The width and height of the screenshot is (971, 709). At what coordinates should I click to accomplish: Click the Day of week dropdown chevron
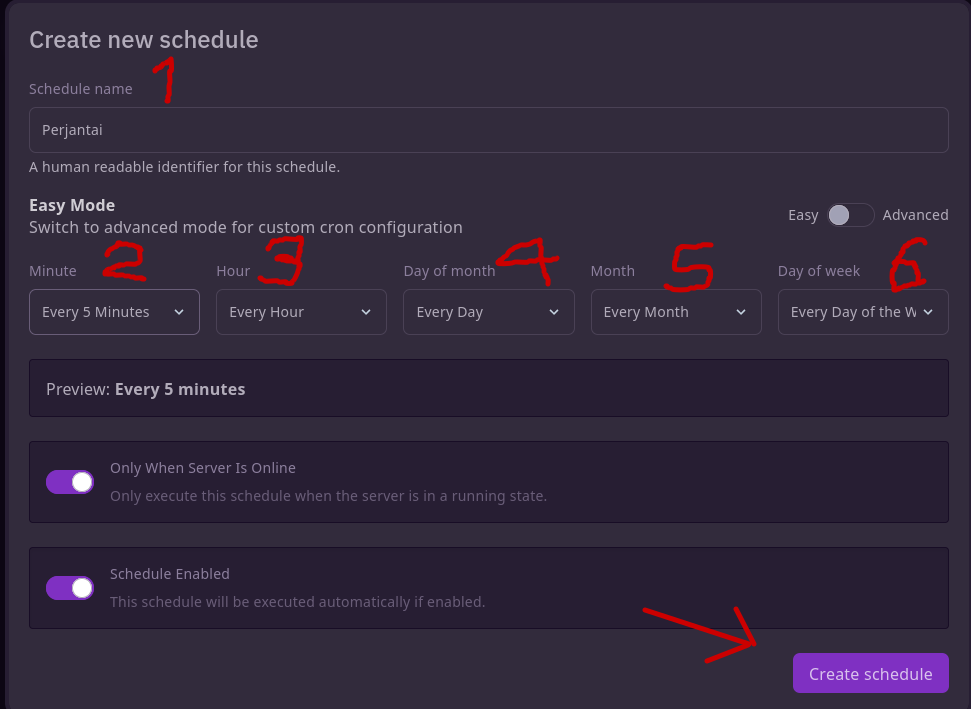click(928, 312)
